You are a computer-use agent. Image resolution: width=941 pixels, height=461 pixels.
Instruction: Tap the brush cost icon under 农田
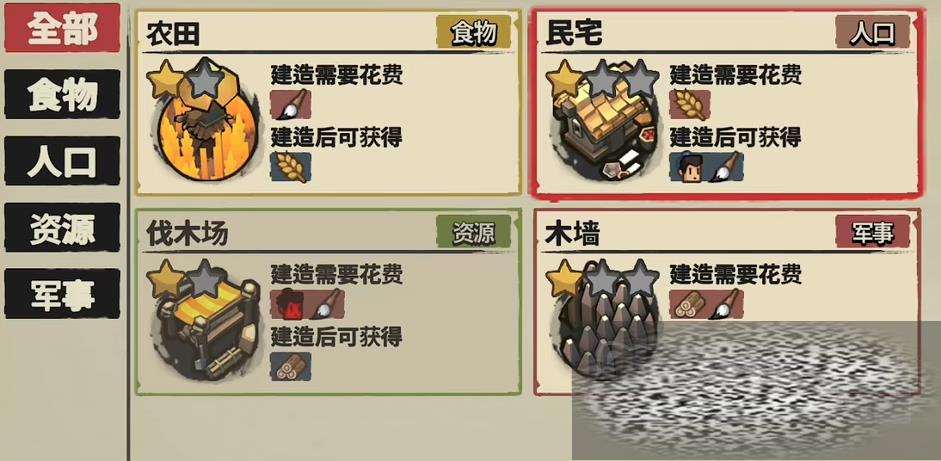coord(291,104)
